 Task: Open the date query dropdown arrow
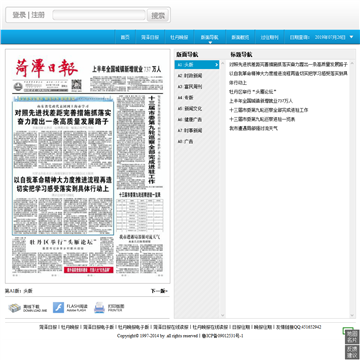351,37
